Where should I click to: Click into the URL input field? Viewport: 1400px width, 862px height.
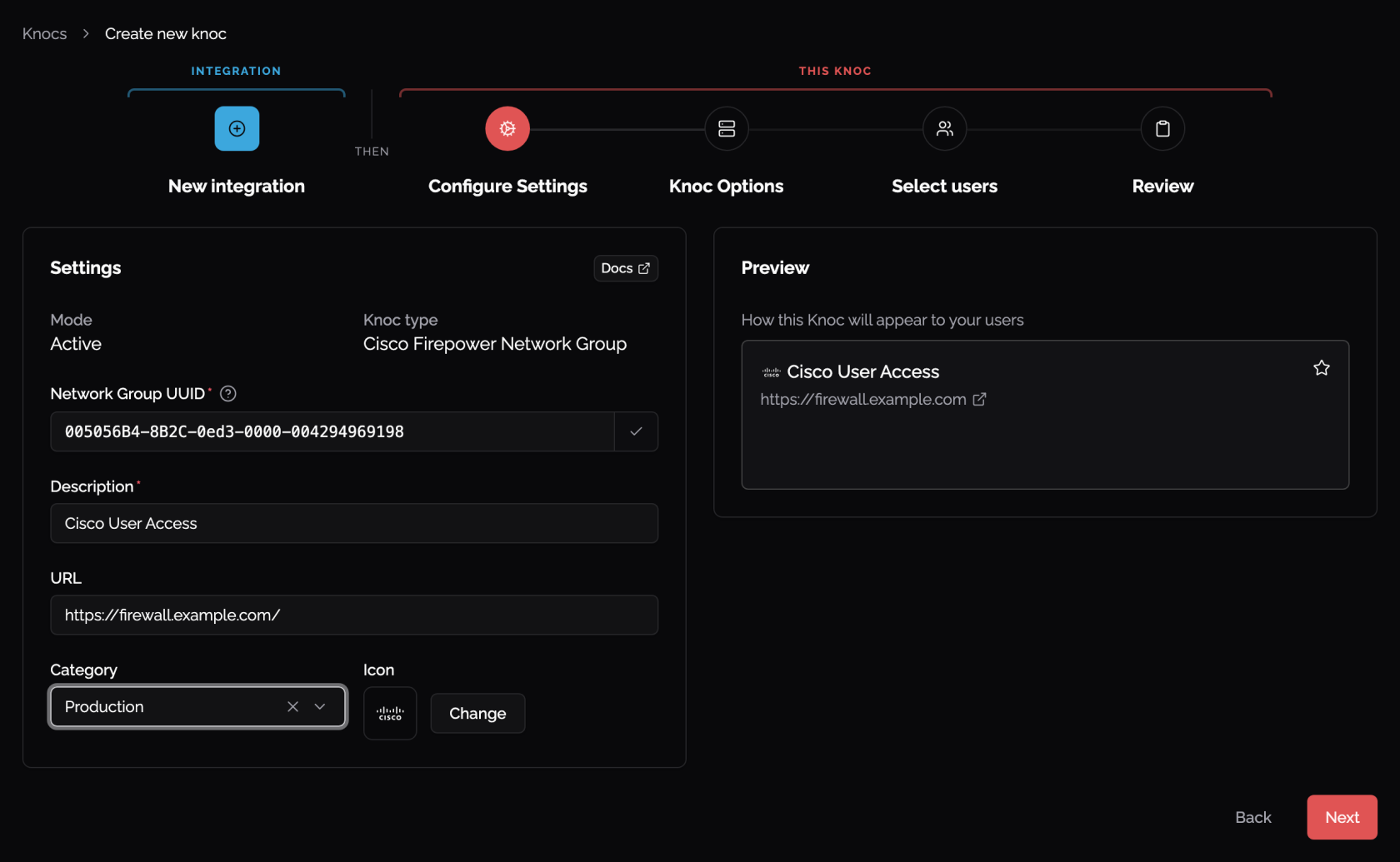(354, 615)
